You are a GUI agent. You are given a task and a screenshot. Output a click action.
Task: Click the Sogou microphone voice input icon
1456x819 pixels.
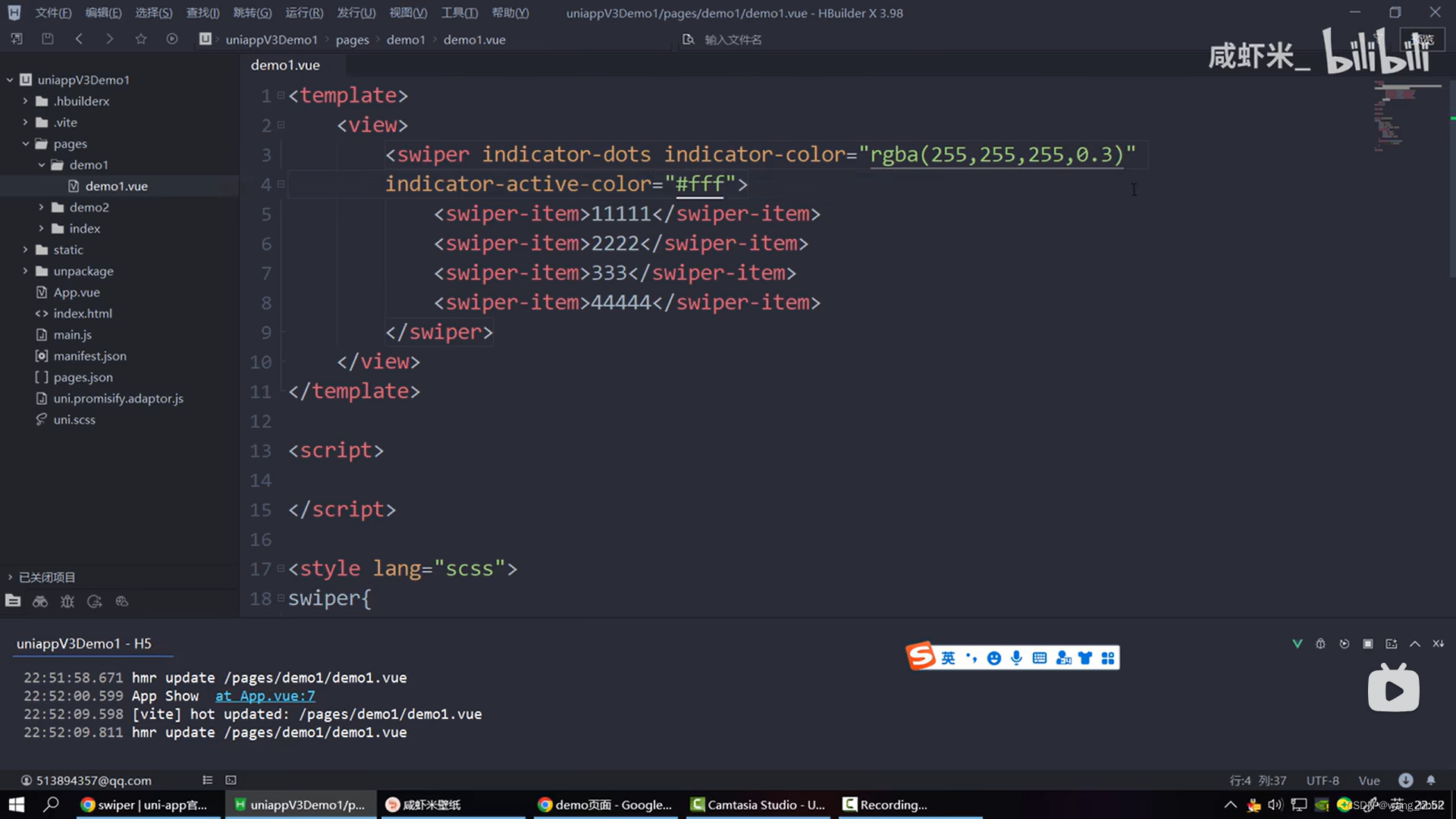(1017, 658)
